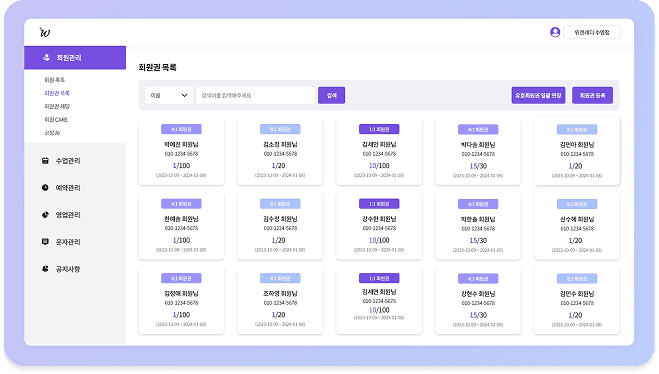The image size is (659, 374).
Task: Open the user profile avatar icon
Action: point(555,32)
